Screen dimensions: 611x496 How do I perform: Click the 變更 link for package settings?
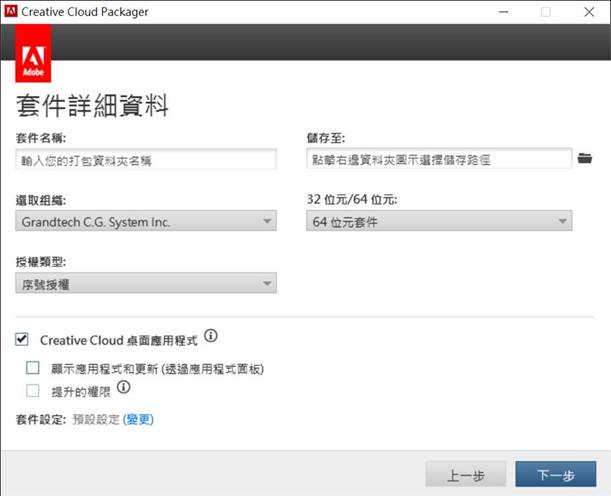[138, 420]
